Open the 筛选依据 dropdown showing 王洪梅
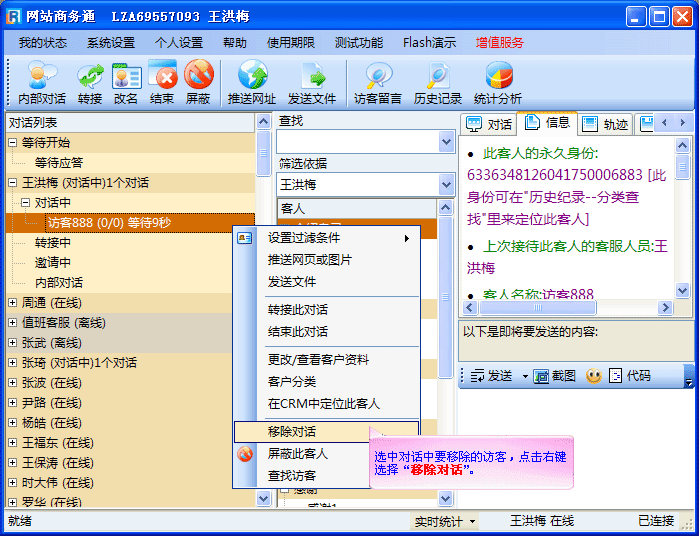 pyautogui.click(x=446, y=185)
